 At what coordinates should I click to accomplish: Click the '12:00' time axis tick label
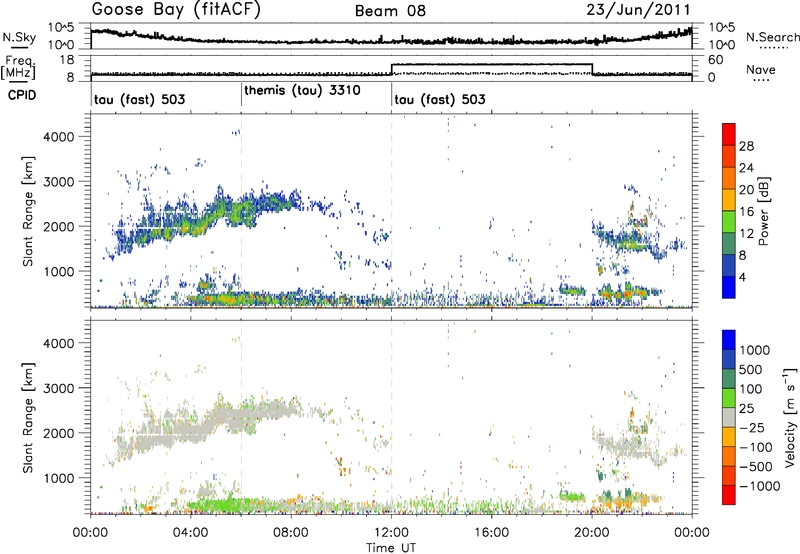pyautogui.click(x=391, y=533)
